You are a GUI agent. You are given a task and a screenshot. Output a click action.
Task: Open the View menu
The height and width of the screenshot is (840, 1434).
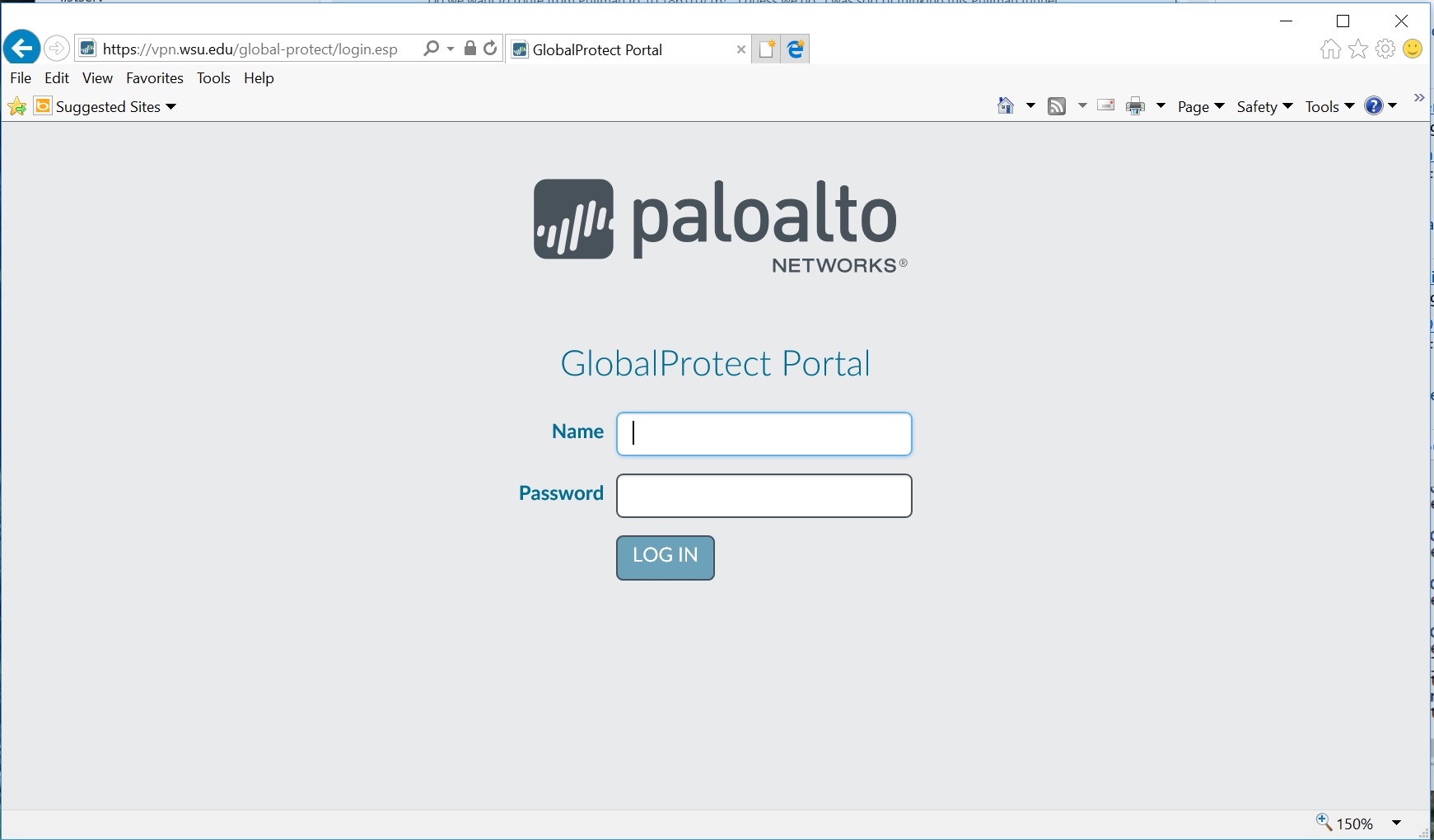[x=97, y=78]
